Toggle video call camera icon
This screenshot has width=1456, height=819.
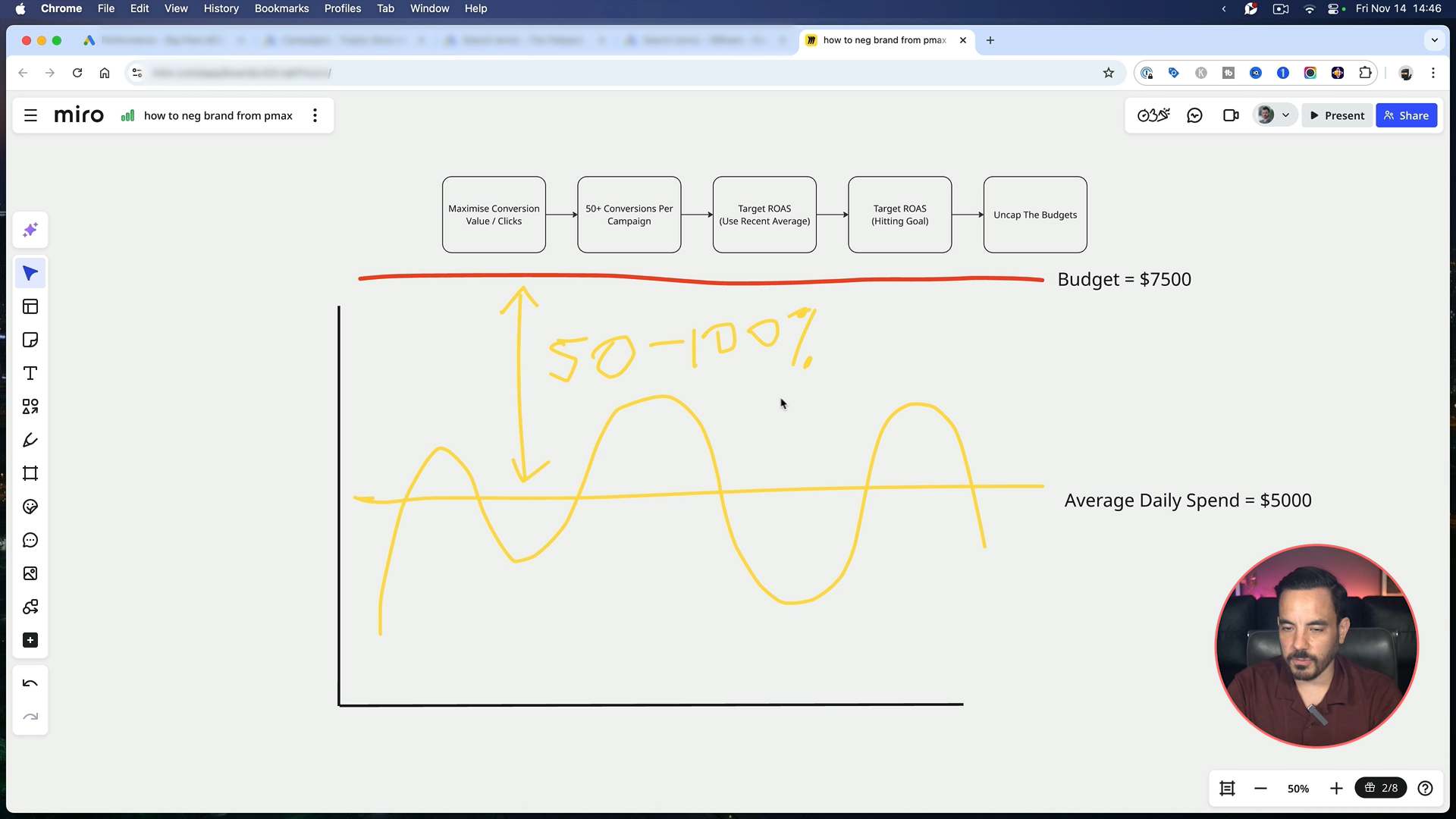point(1231,115)
